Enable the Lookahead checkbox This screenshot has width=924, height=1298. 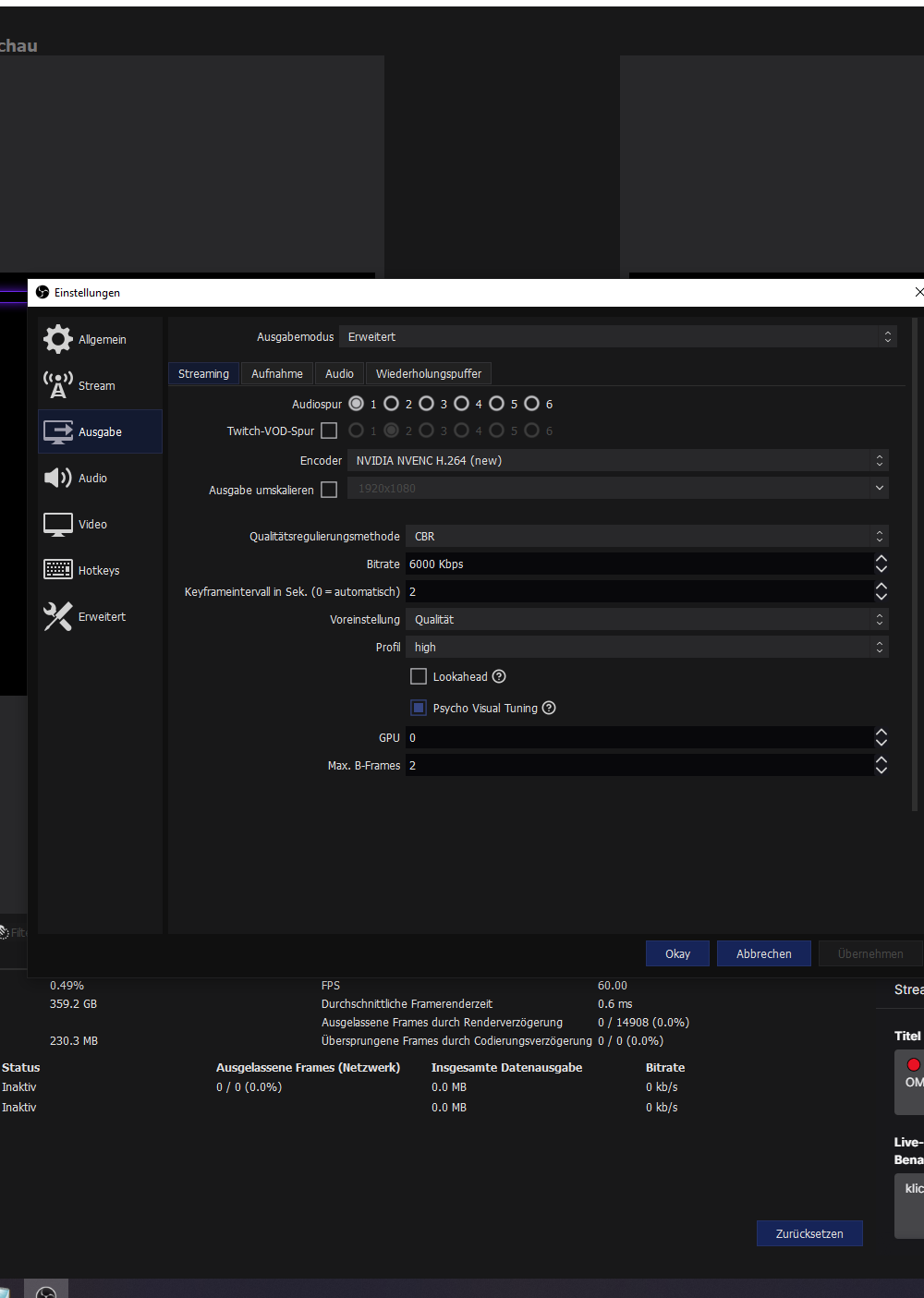click(419, 676)
